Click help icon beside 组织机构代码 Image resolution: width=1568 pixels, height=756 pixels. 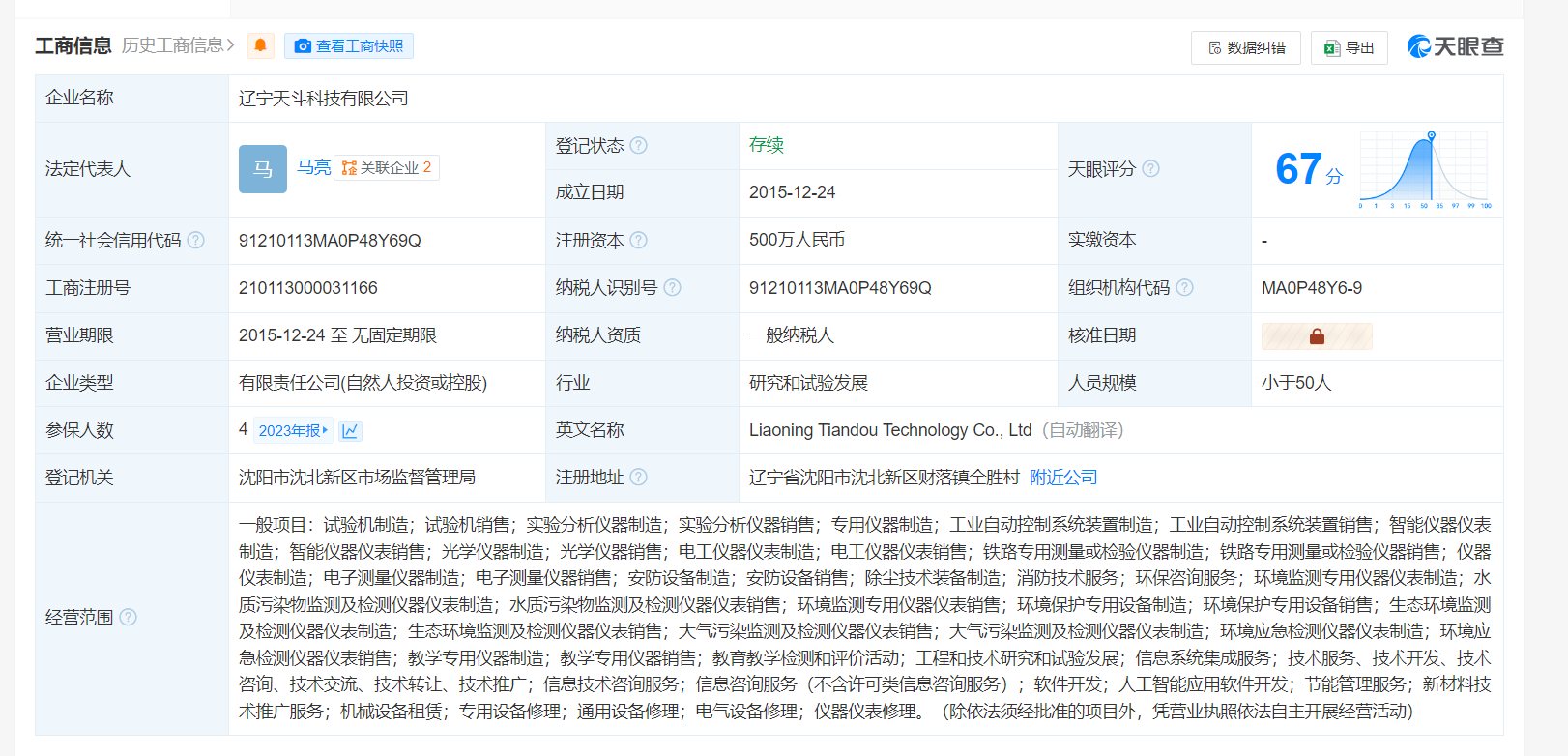pos(1185,287)
